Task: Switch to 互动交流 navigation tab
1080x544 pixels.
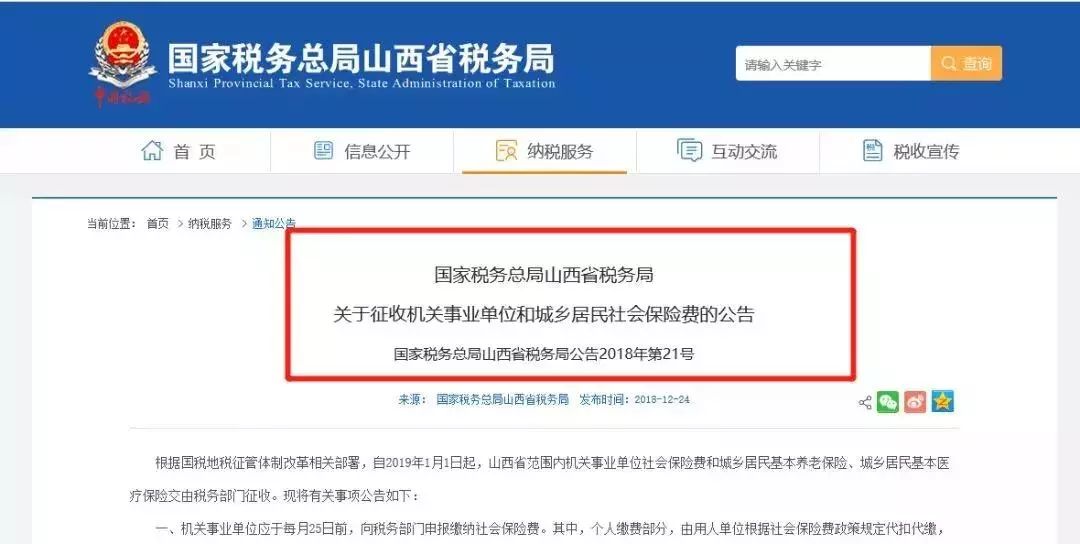Action: click(727, 151)
